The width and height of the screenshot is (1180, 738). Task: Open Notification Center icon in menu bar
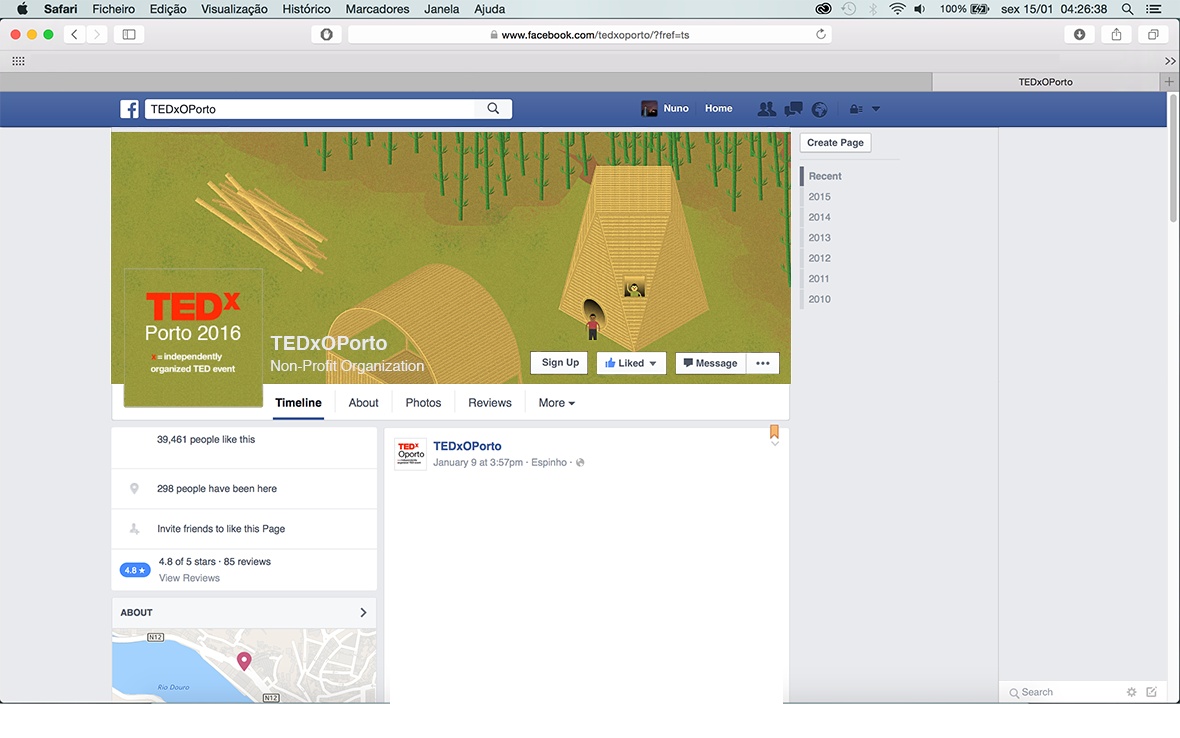(x=1154, y=9)
